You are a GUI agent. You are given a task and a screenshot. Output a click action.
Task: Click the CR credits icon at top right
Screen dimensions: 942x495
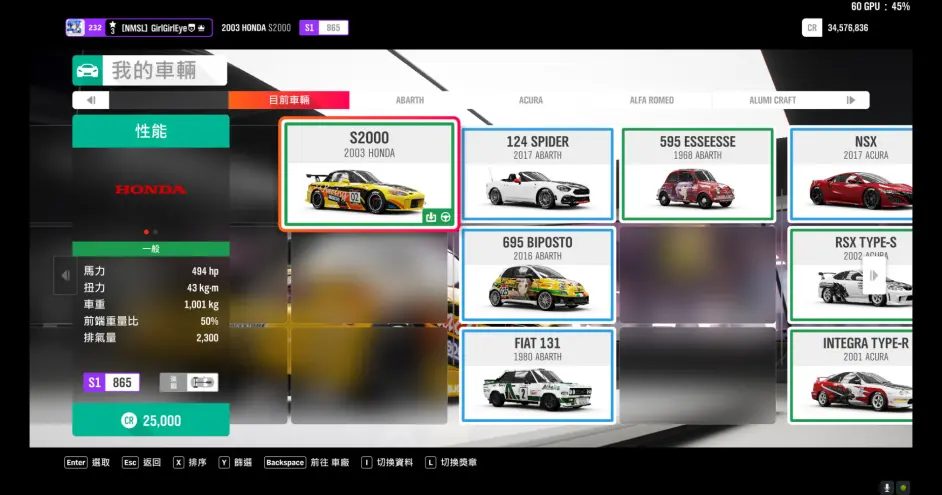[812, 28]
